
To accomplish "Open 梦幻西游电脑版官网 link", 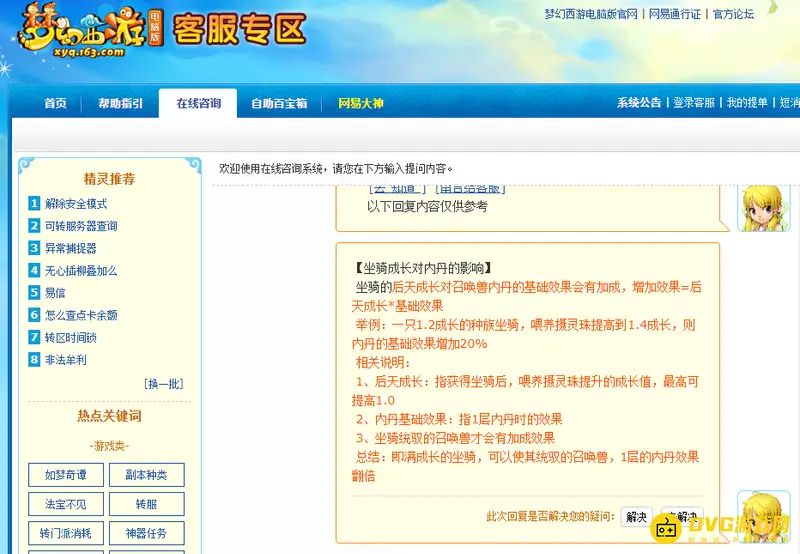I will (591, 14).
